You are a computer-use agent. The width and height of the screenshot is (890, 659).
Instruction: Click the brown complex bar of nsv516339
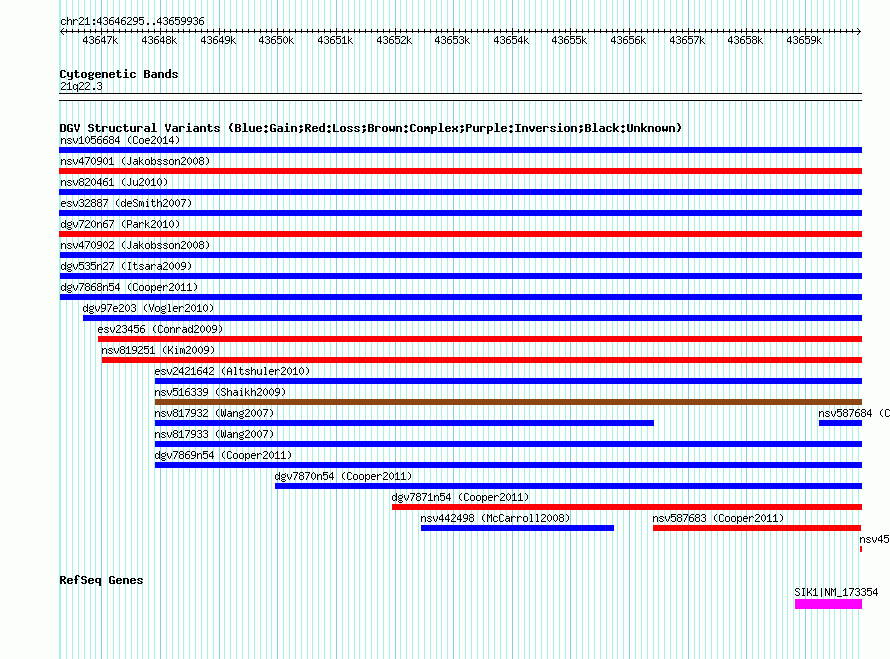[508, 402]
